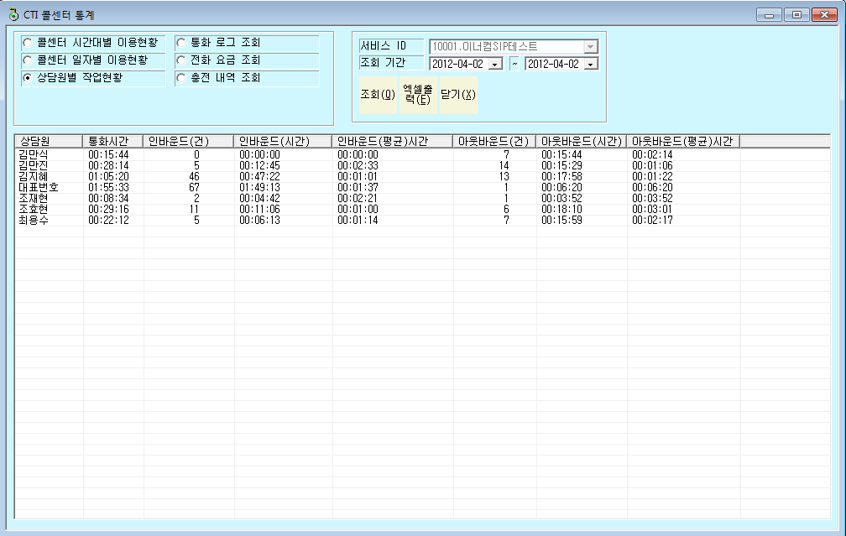Sort by 통화시간 column header
Image resolution: width=846 pixels, height=536 pixels.
(x=113, y=141)
